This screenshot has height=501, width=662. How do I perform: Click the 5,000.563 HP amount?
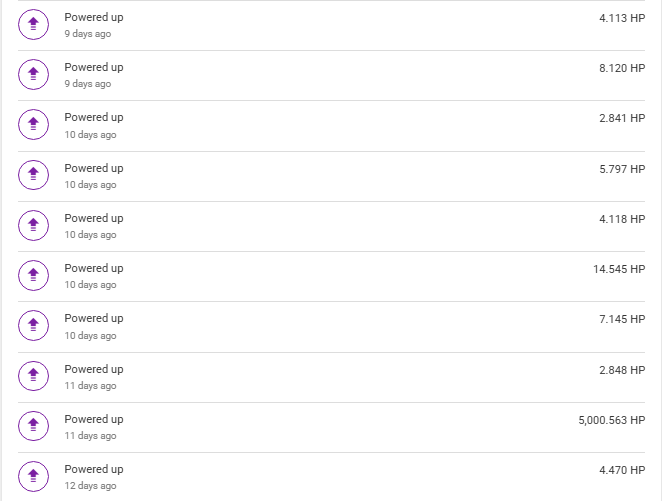pyautogui.click(x=611, y=420)
